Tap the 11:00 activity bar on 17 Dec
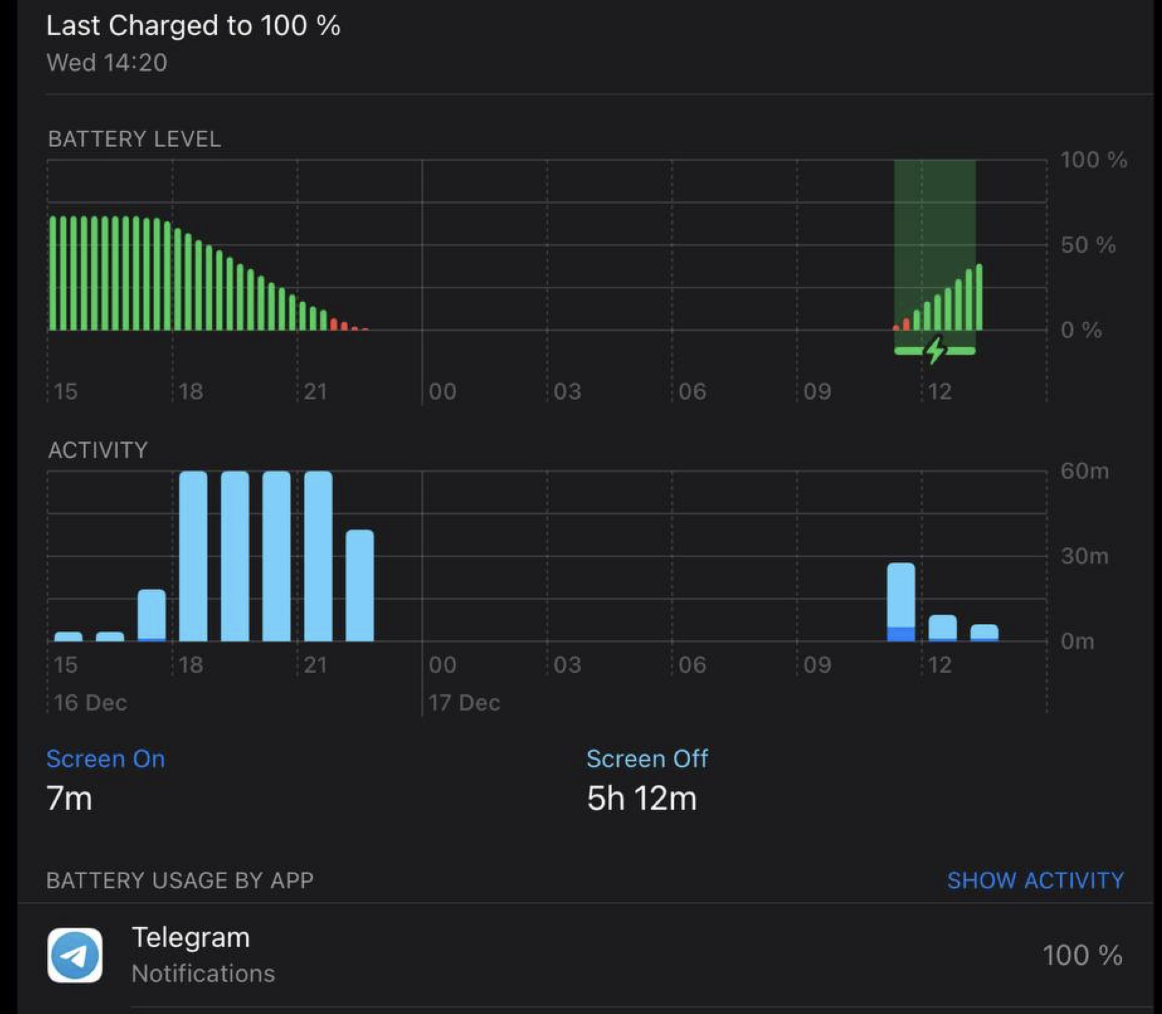The height and width of the screenshot is (1014, 1162). 901,603
